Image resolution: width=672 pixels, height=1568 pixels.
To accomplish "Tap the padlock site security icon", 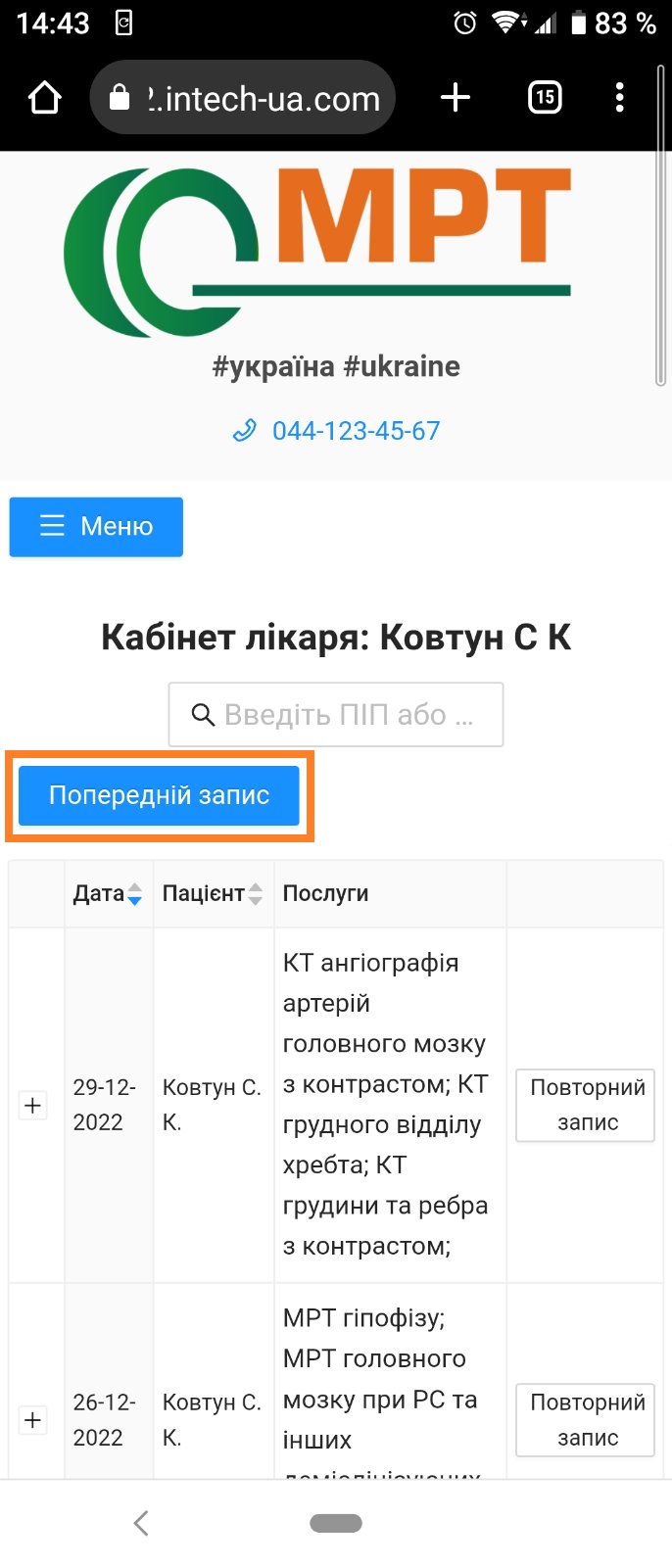I will (120, 98).
